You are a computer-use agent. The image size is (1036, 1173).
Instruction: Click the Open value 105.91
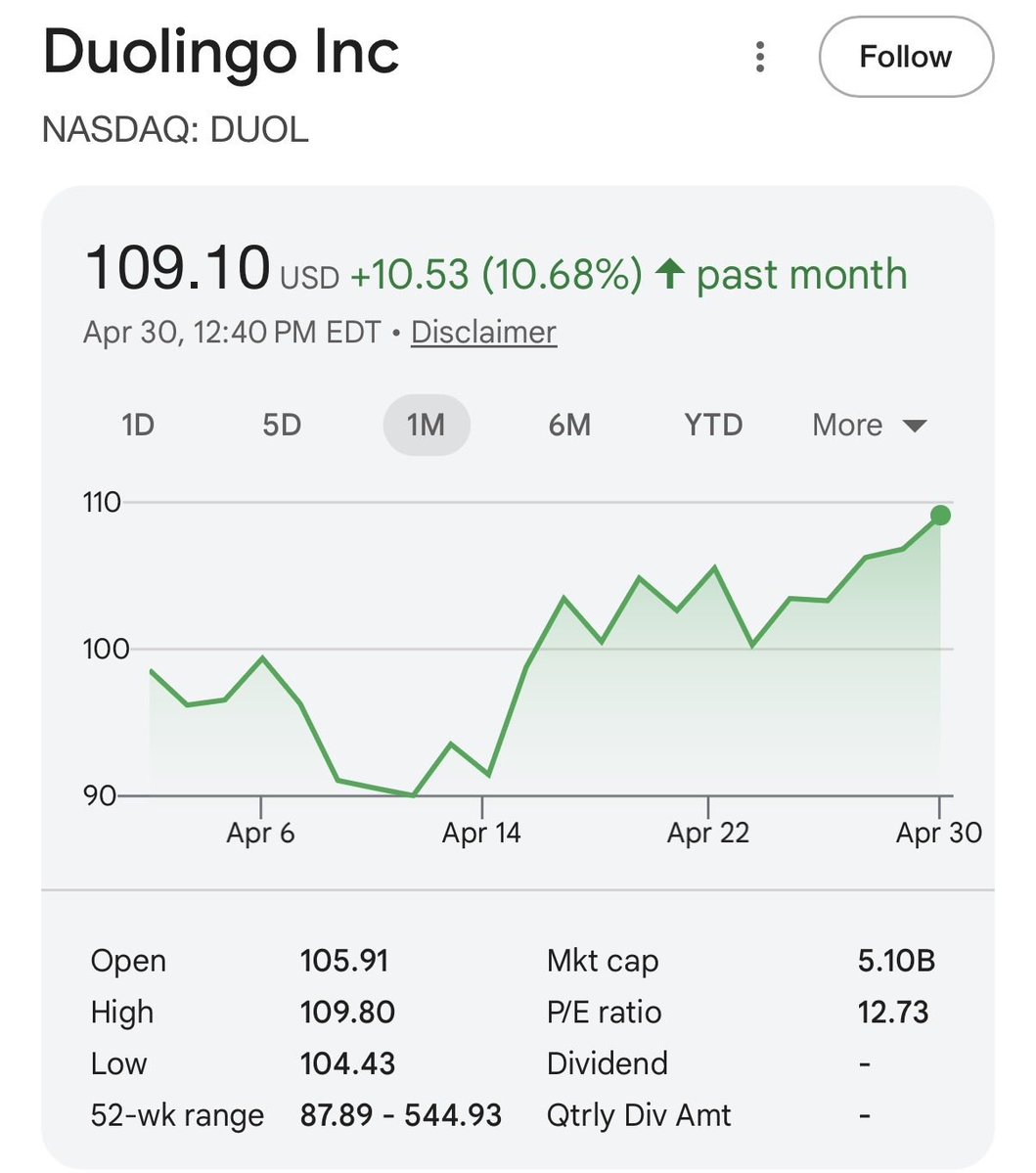(344, 961)
